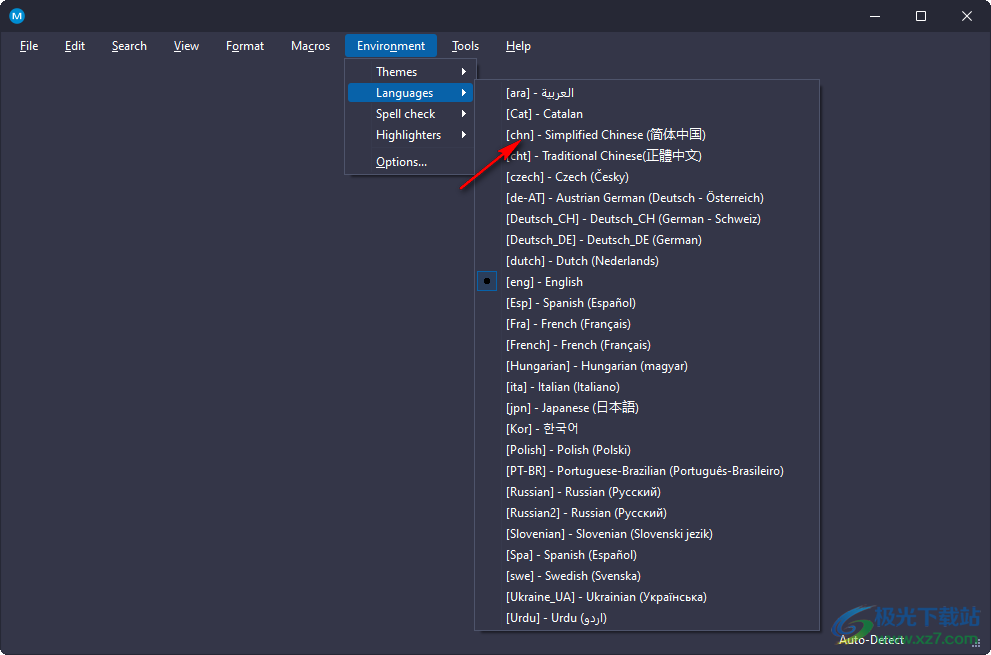Switch to [Kor] Korean language

coord(647,429)
